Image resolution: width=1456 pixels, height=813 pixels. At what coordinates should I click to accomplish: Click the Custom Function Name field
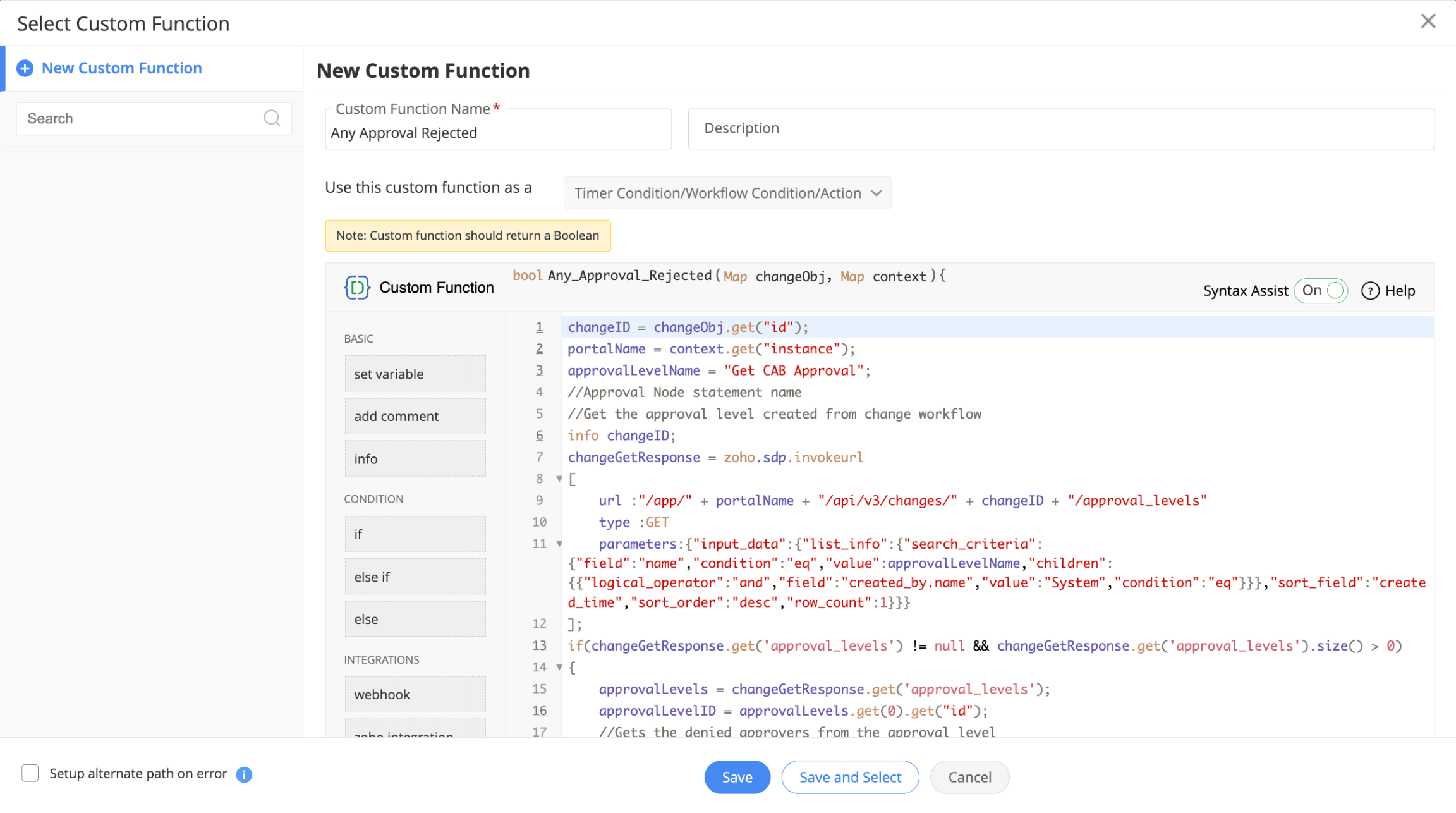coord(497,133)
